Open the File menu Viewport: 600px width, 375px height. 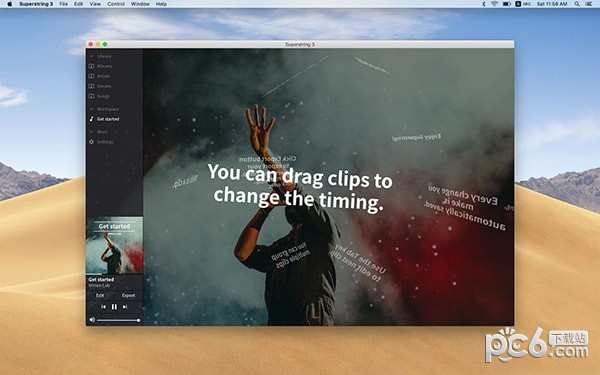(64, 4)
